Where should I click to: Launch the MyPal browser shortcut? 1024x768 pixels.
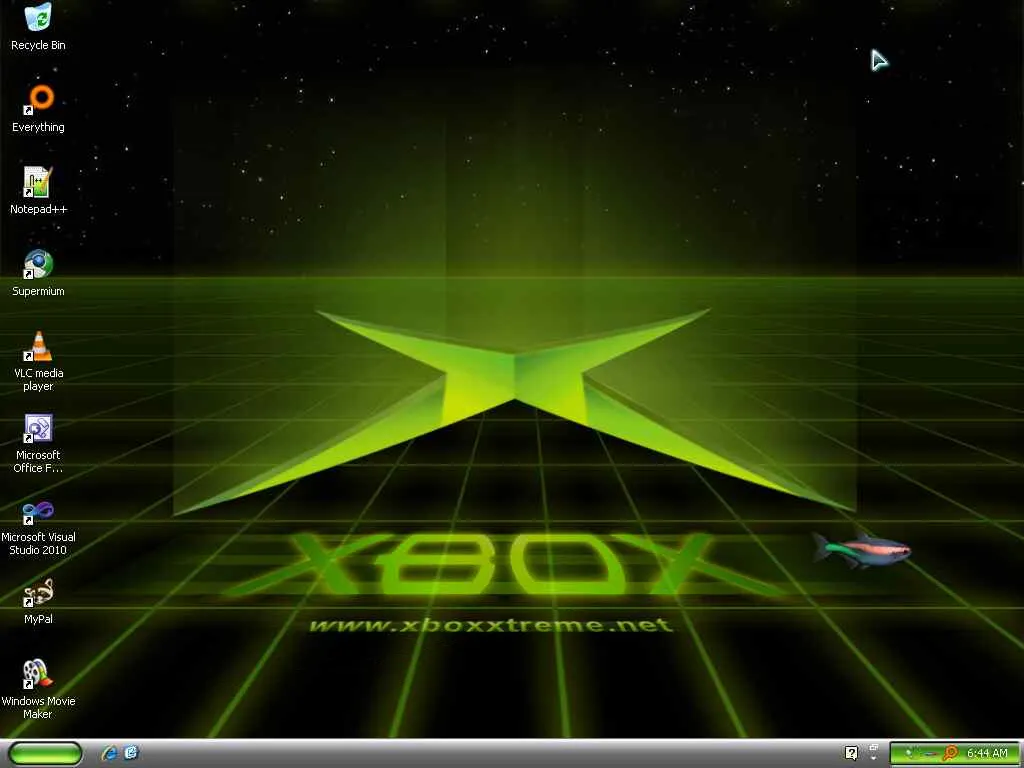[38, 601]
